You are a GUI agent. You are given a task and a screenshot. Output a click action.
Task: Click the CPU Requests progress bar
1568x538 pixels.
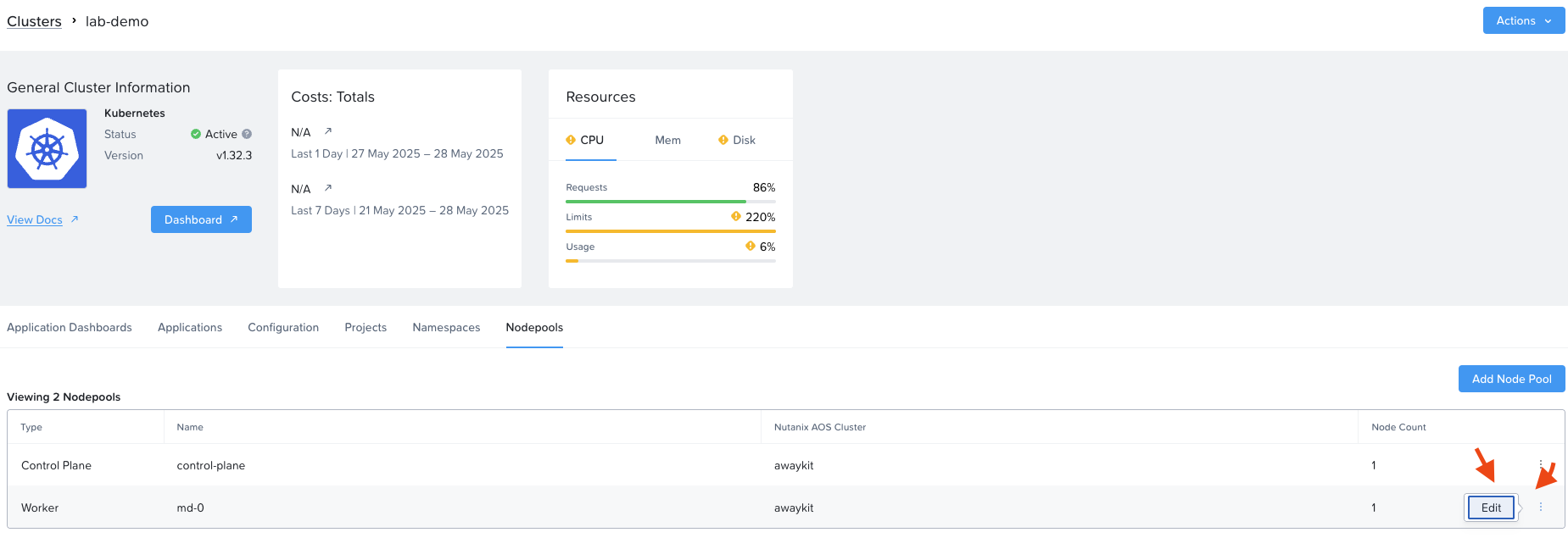pos(671,202)
